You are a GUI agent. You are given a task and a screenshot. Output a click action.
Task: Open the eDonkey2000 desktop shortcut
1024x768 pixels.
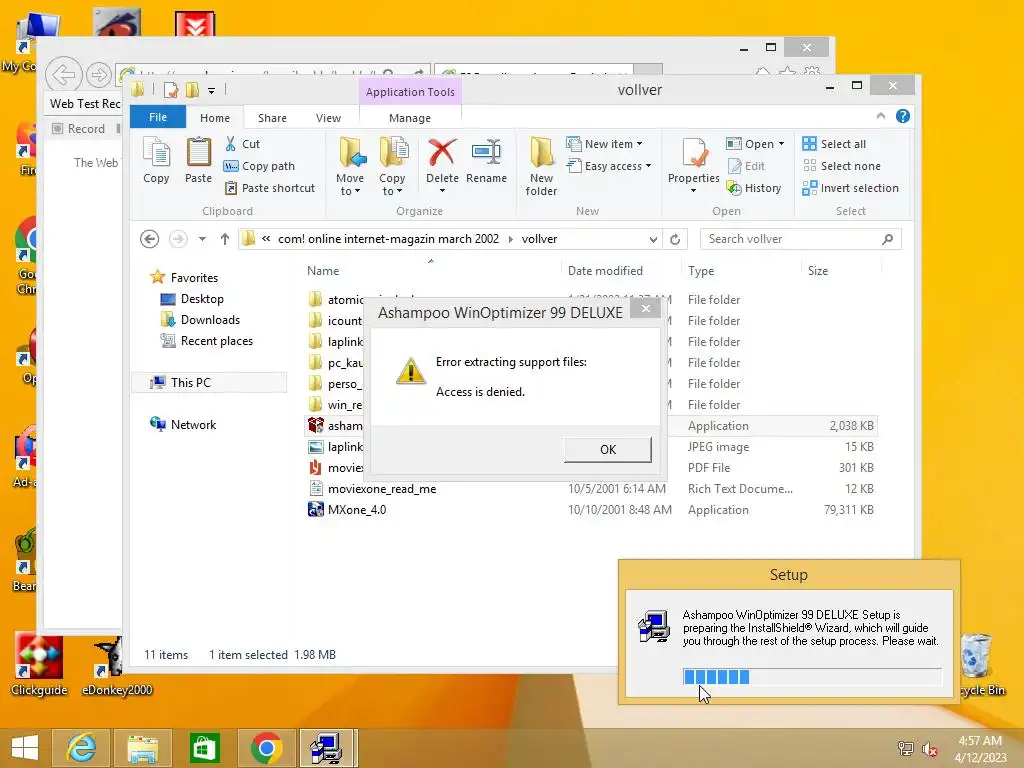pyautogui.click(x=116, y=665)
